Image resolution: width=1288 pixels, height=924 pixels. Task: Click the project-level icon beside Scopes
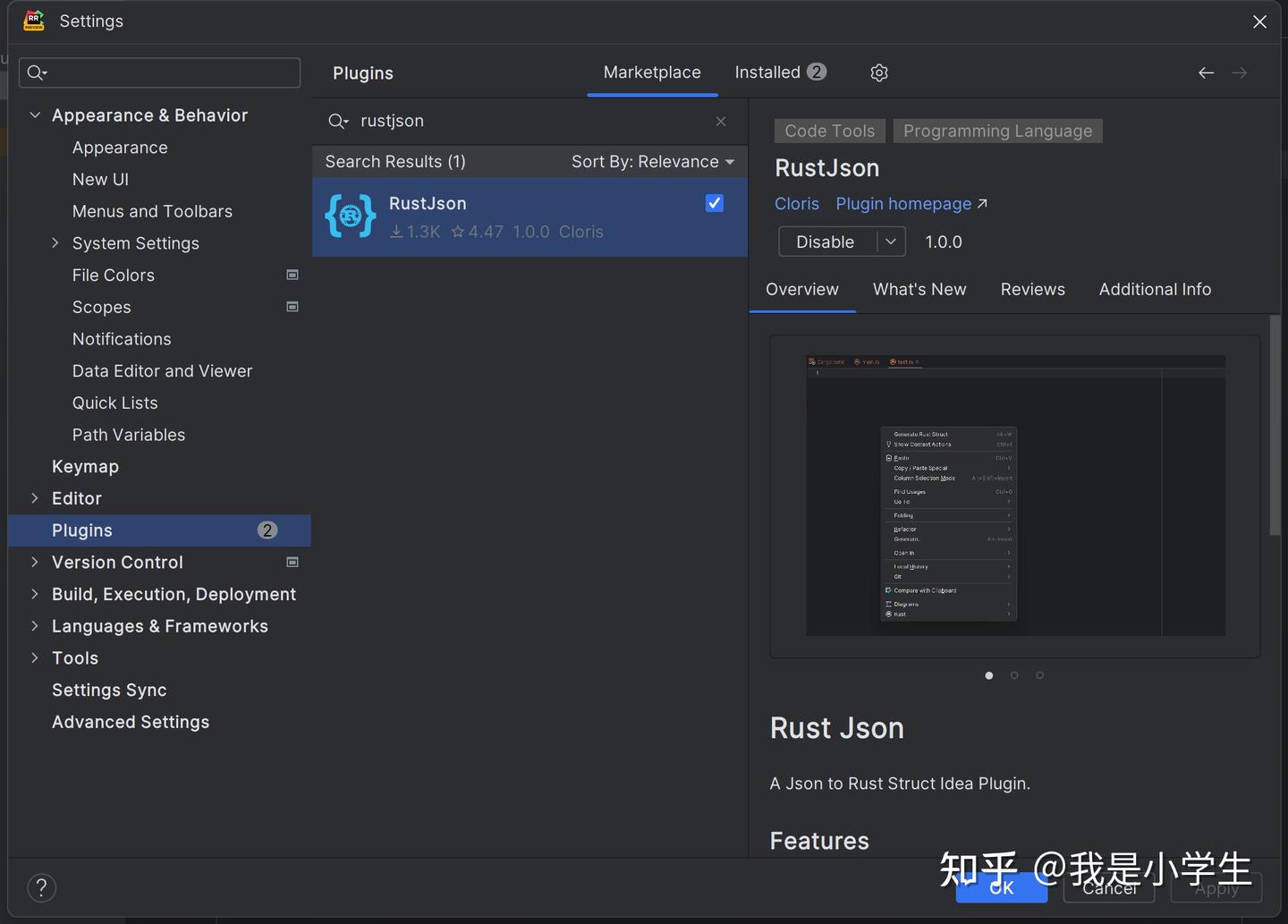[x=292, y=307]
